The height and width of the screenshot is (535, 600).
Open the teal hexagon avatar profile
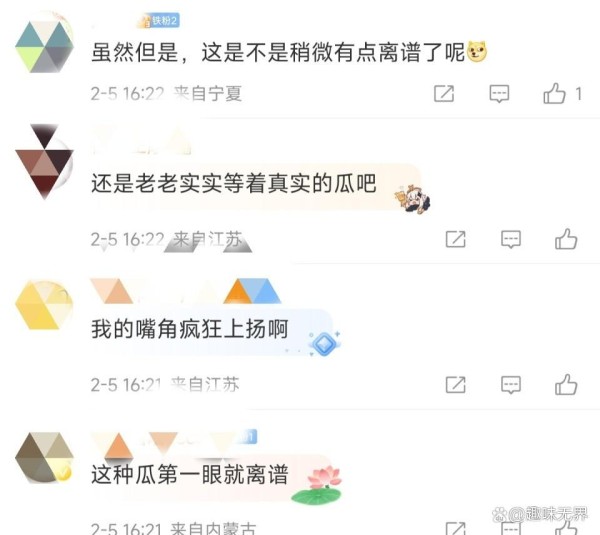point(44,45)
